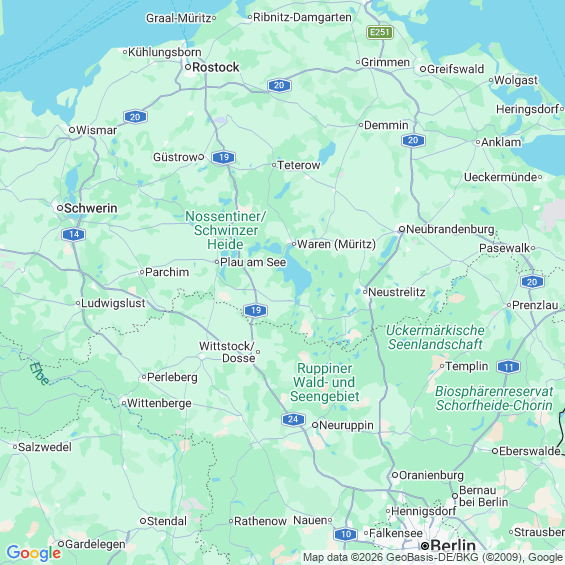Click the Nossentiner/Schwinzer Heide park label
The width and height of the screenshot is (565, 565).
tap(226, 230)
